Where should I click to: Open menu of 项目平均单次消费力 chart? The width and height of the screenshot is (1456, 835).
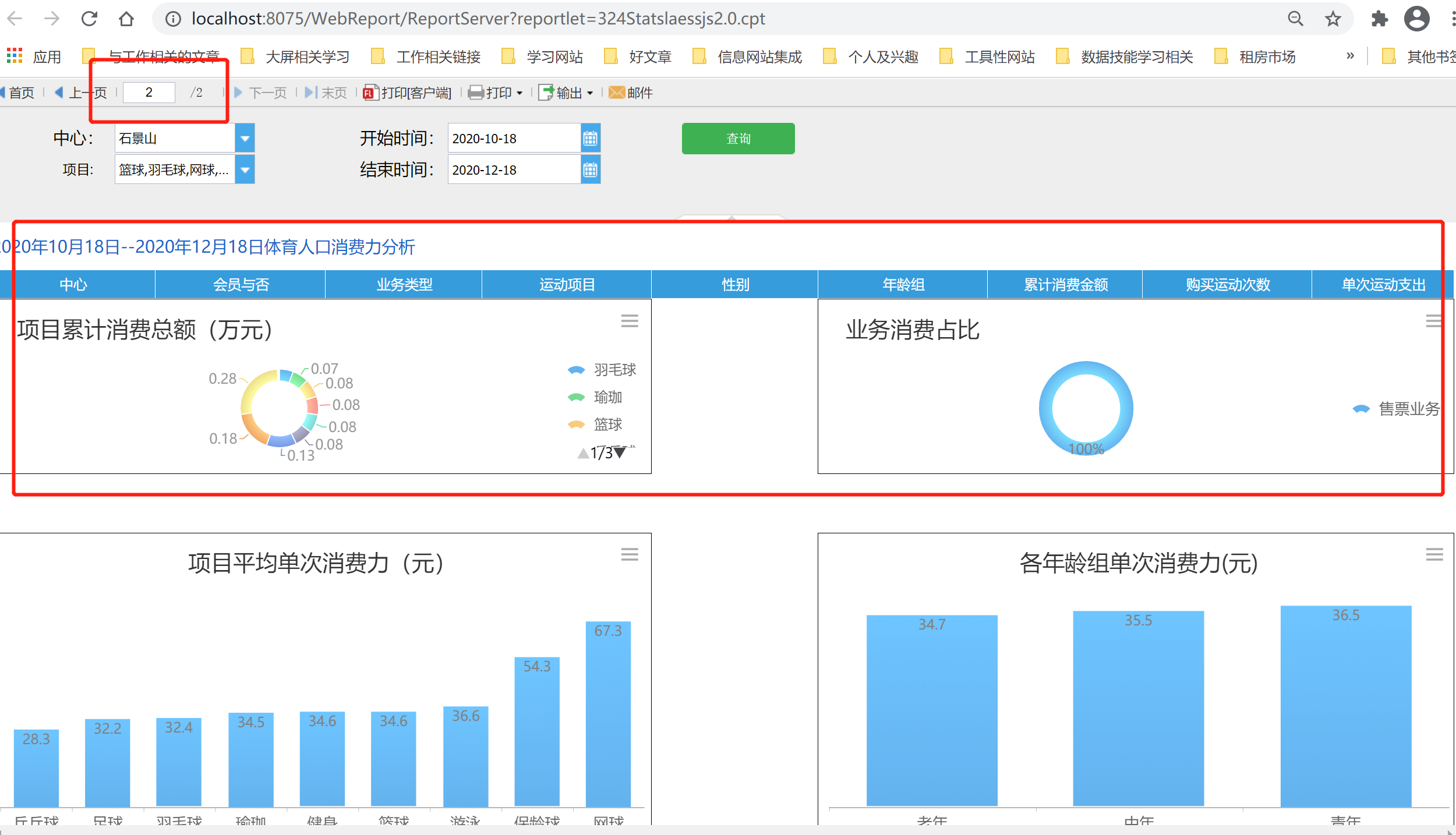tap(630, 554)
